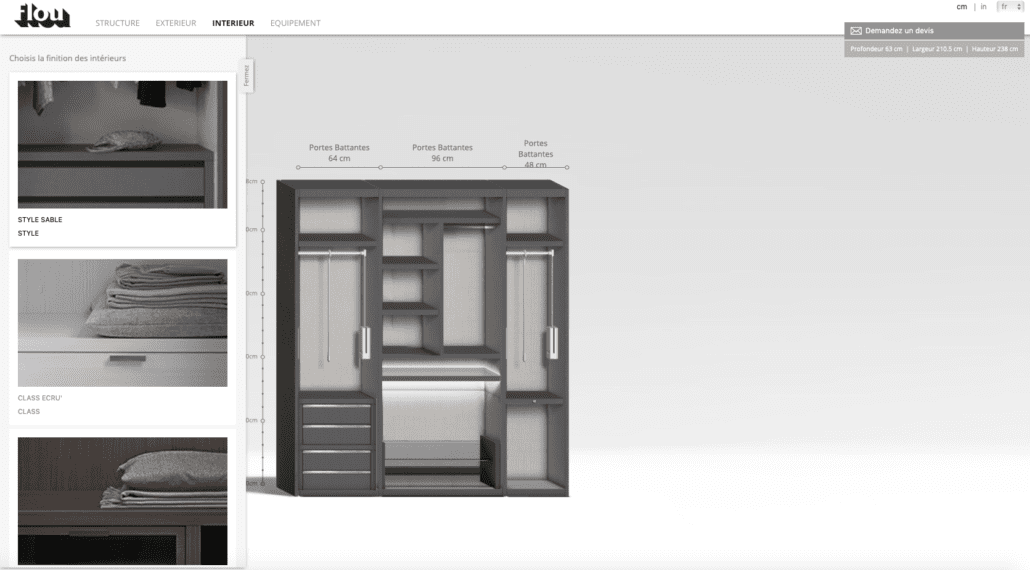This screenshot has height=570, width=1030.
Task: Click the envelope icon for quote request
Action: 856,31
